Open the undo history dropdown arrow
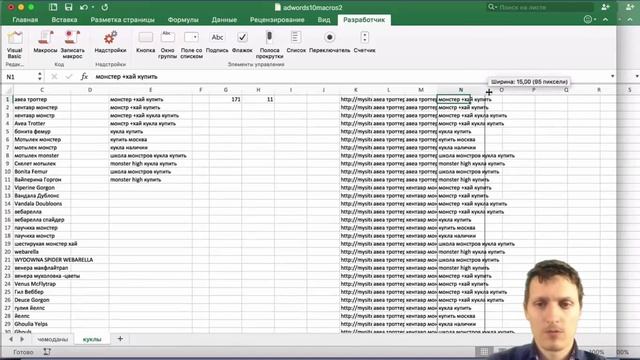Image resolution: width=640 pixels, height=360 pixels. [93, 7]
